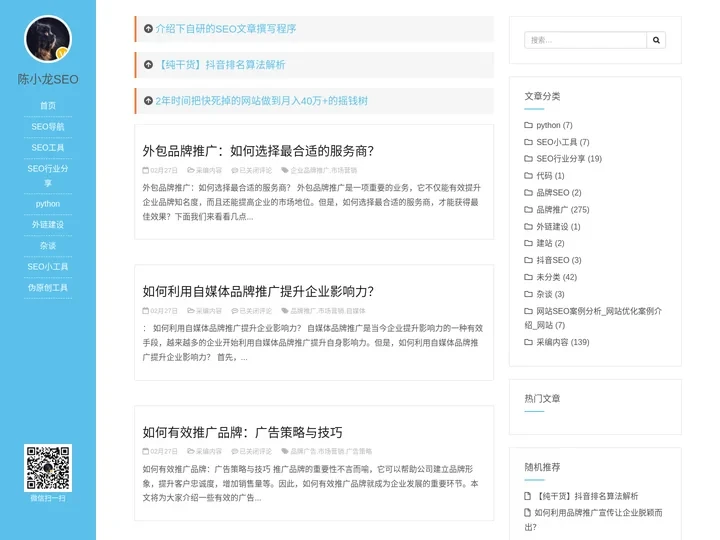Screen dimensions: 720x540
Task: Click the folder icon beside 抖音SEO (3)
Action: coord(529,260)
